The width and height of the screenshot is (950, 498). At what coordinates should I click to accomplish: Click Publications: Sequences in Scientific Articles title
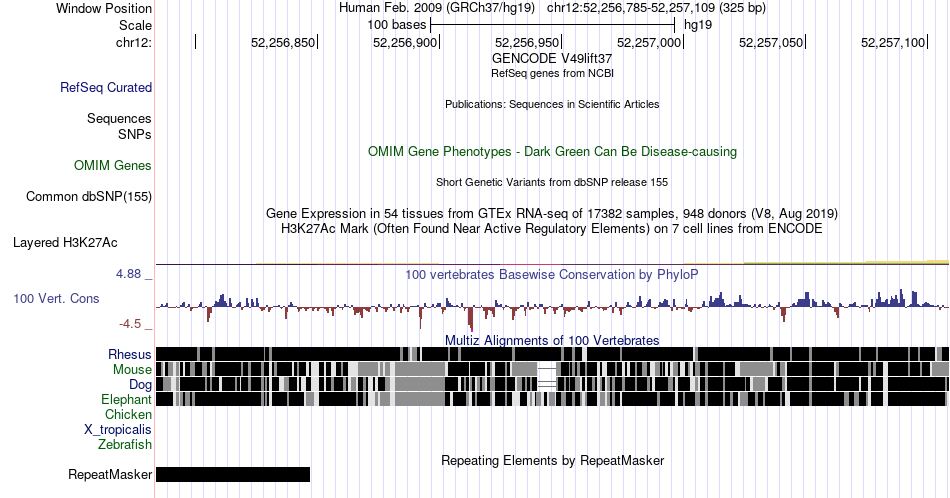tap(552, 104)
